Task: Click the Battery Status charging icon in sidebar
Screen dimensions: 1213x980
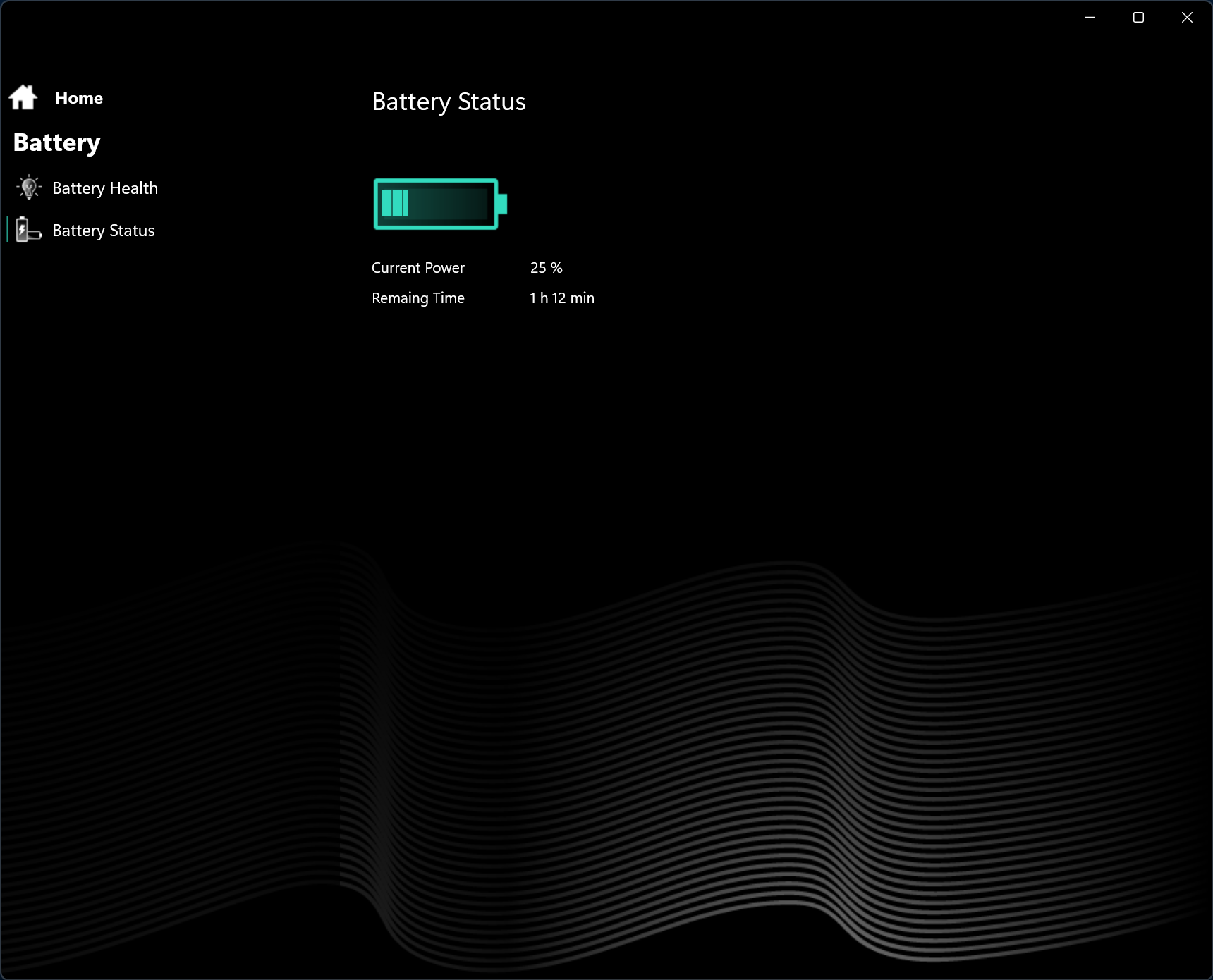Action: point(28,230)
